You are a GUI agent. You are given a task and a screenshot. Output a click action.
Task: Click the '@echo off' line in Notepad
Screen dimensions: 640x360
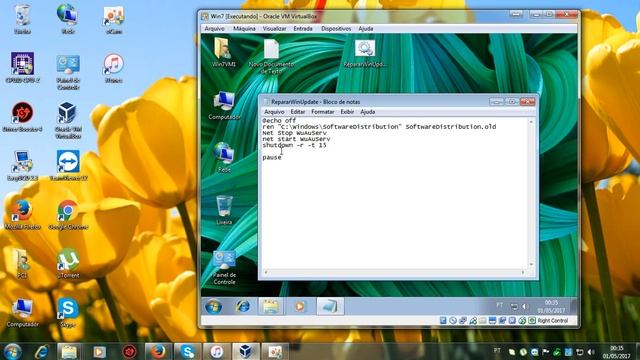pyautogui.click(x=279, y=121)
